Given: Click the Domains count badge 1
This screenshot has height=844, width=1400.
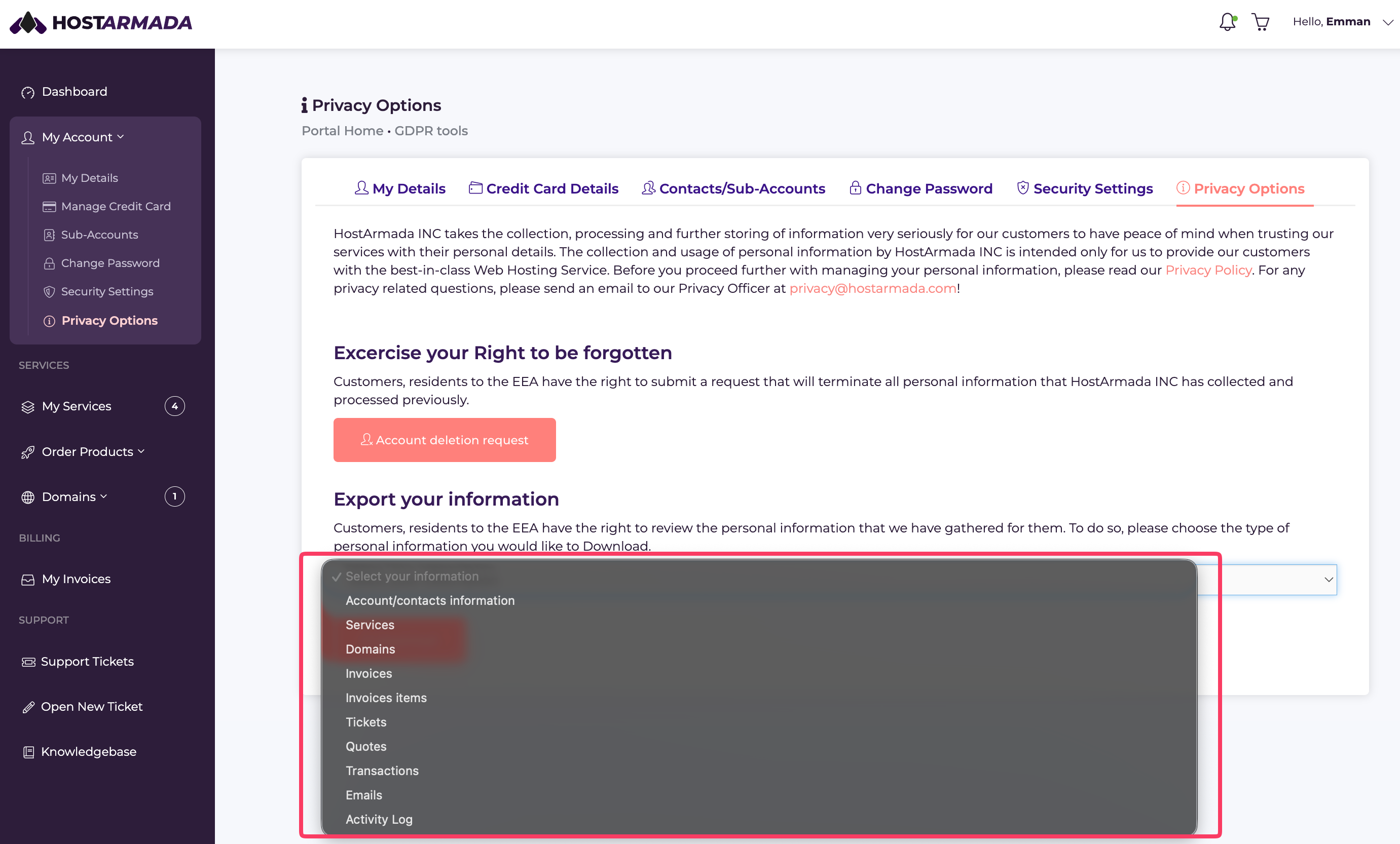Looking at the screenshot, I should (174, 496).
